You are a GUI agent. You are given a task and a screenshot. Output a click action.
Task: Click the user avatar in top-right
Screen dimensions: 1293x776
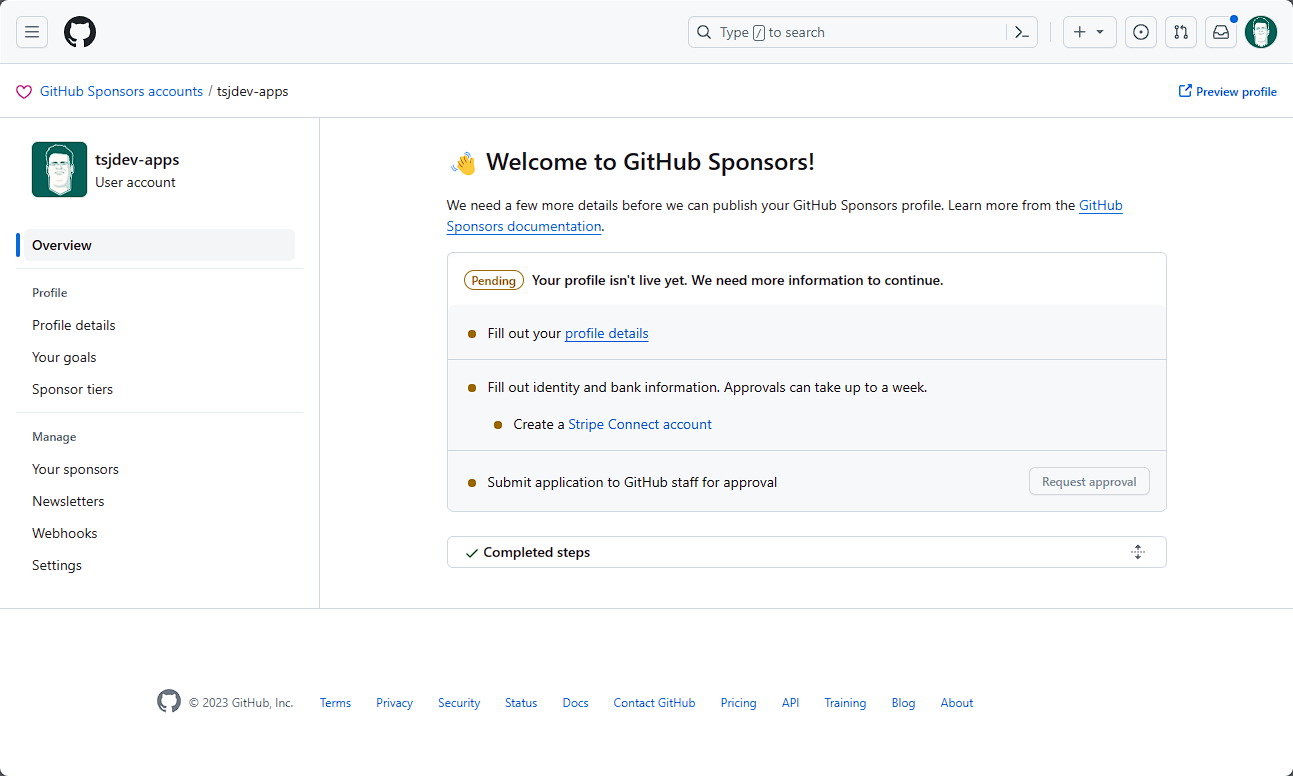(x=1261, y=32)
